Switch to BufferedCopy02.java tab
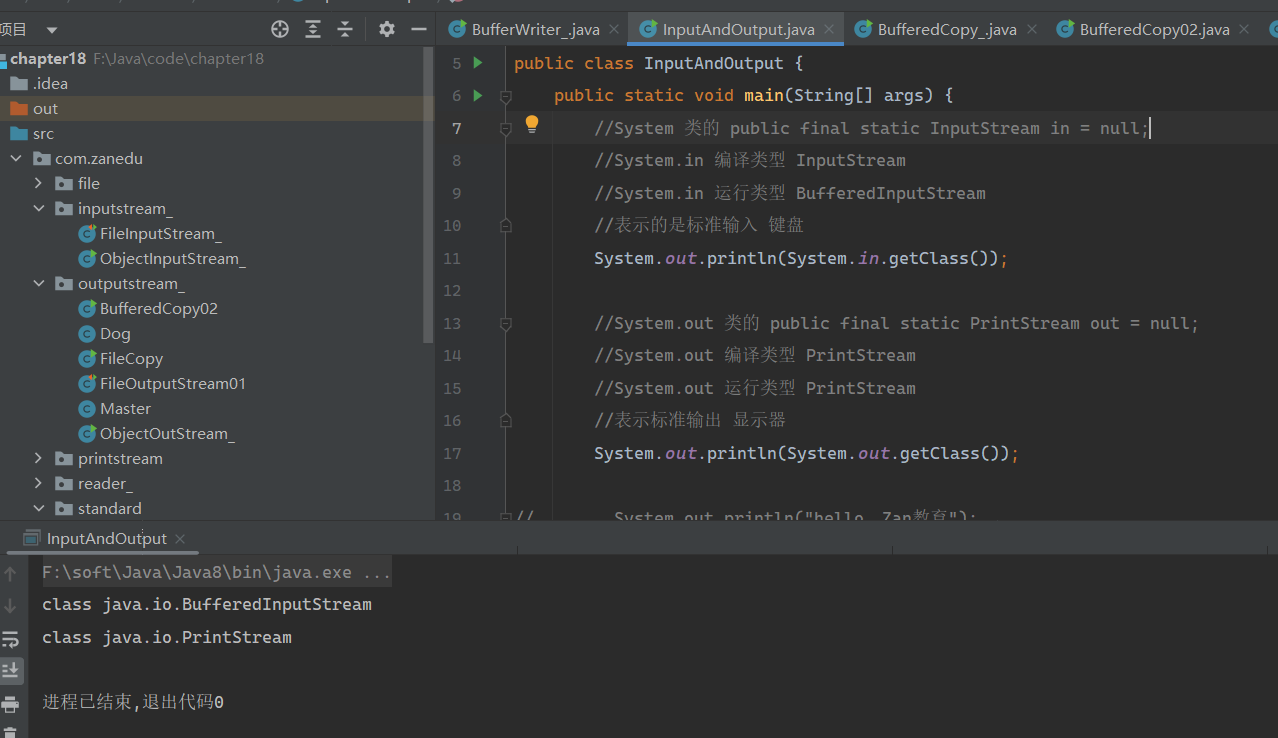Viewport: 1278px width, 738px height. coord(1142,29)
